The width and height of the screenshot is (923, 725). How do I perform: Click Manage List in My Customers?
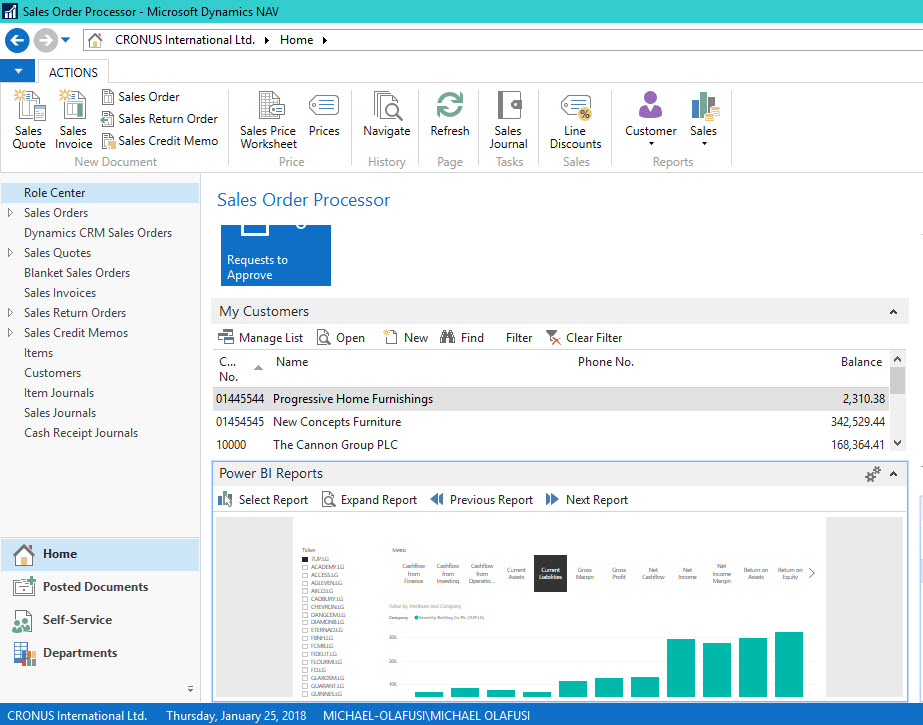[x=260, y=337]
